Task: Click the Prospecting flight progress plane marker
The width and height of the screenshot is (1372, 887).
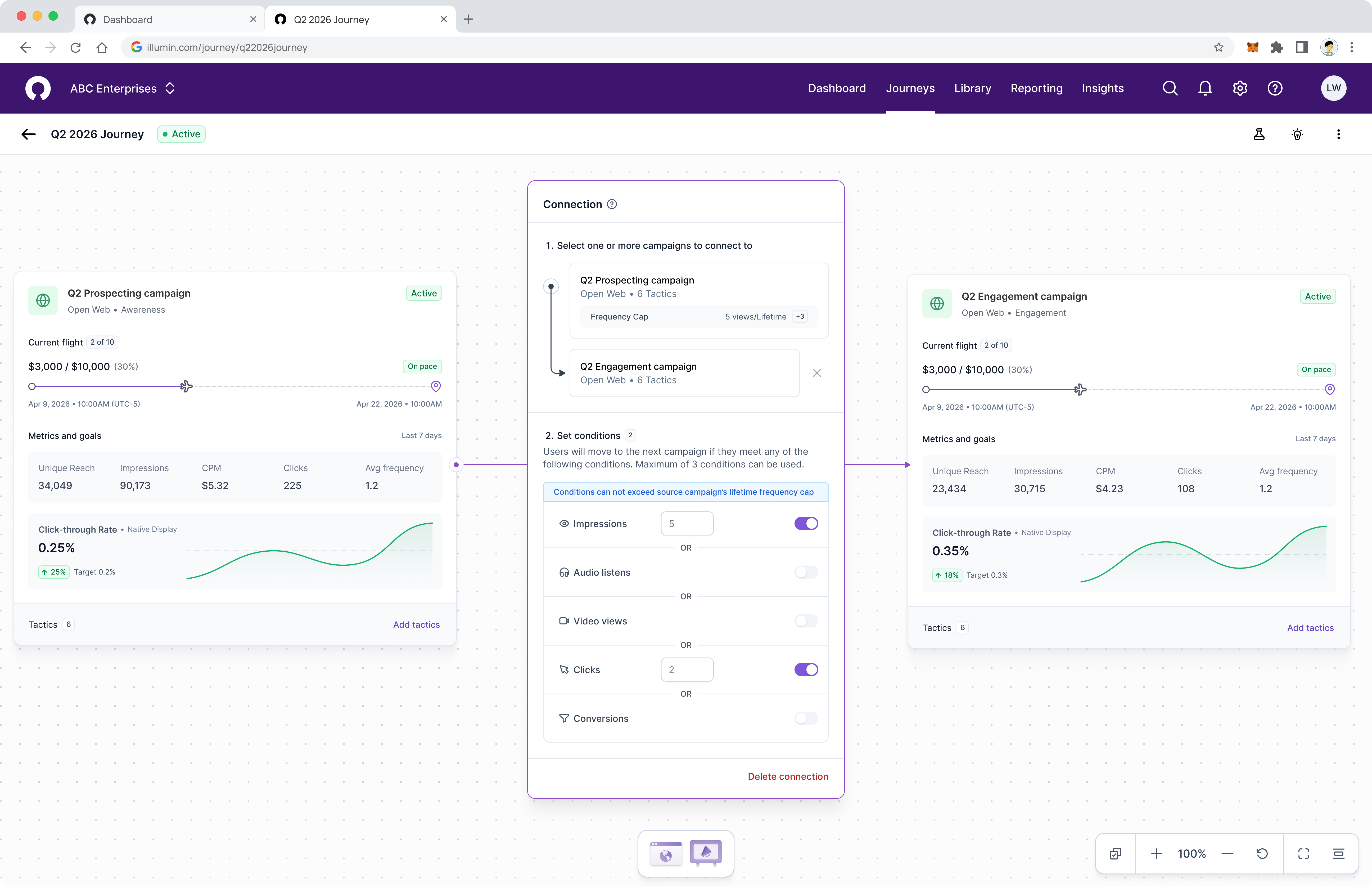Action: (x=186, y=386)
